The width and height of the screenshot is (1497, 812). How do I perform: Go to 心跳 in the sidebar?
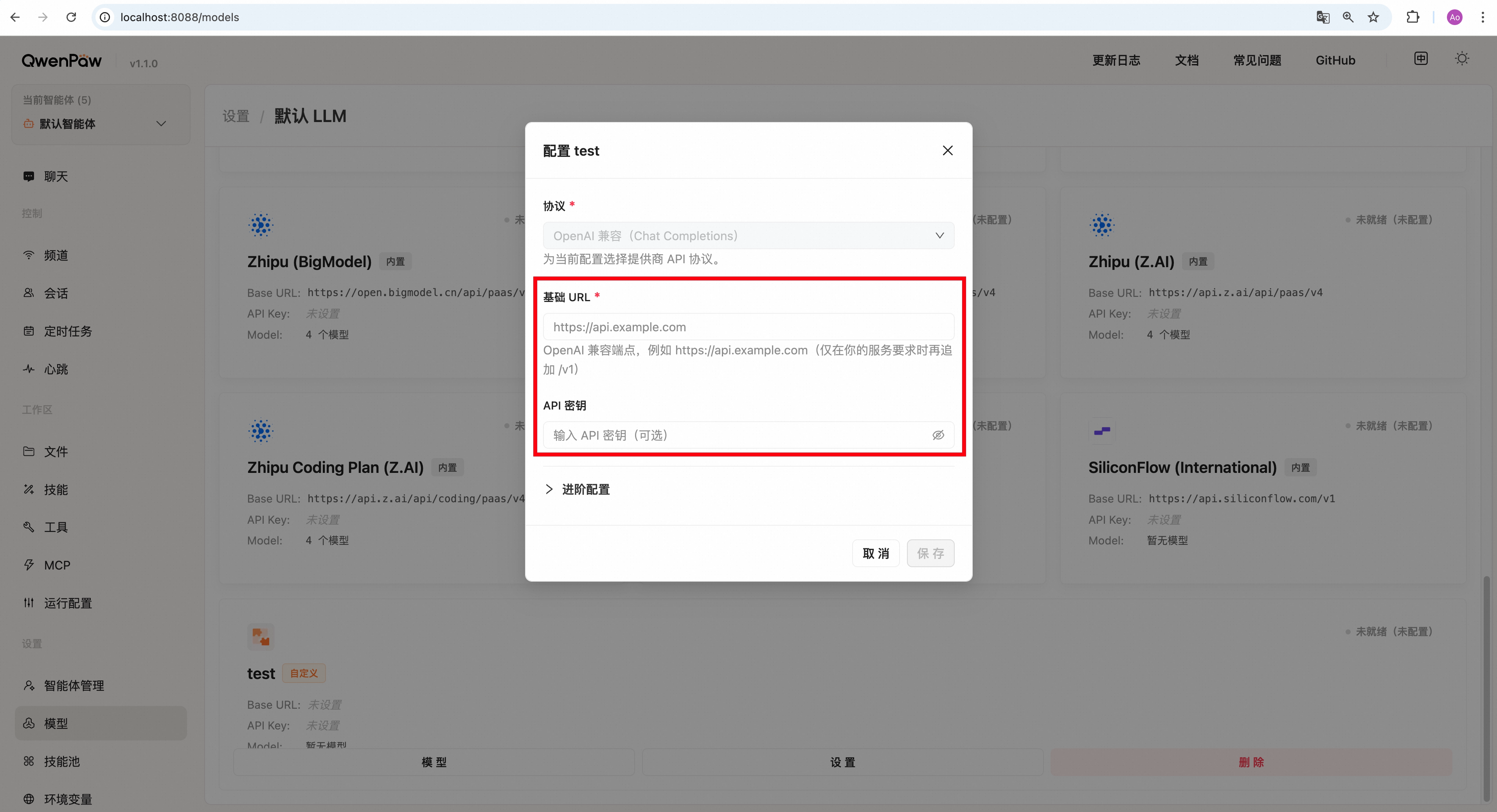[101, 369]
